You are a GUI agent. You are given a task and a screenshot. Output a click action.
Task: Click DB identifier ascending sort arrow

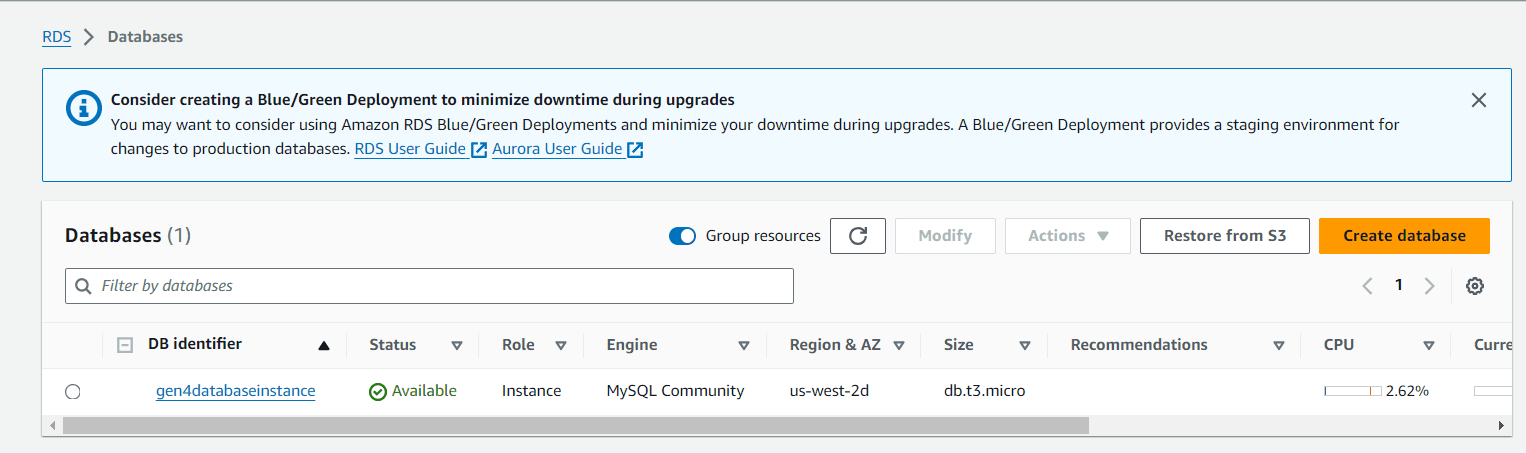coord(323,346)
